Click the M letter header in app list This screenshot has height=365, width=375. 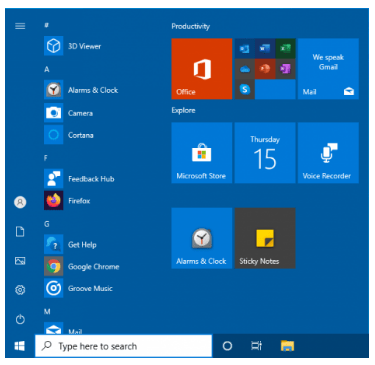pyautogui.click(x=47, y=312)
